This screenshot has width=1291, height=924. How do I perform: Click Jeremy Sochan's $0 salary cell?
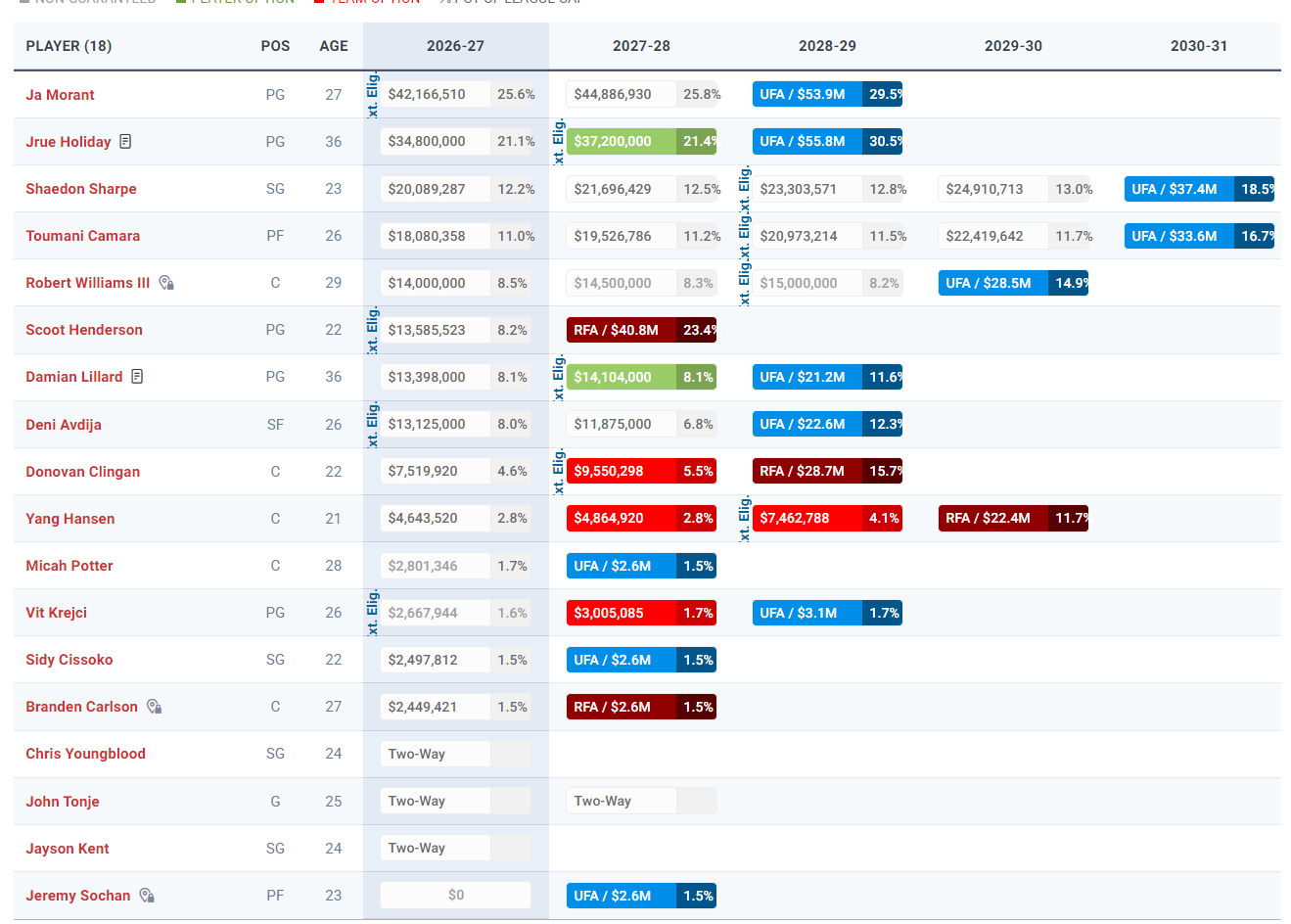coord(456,896)
